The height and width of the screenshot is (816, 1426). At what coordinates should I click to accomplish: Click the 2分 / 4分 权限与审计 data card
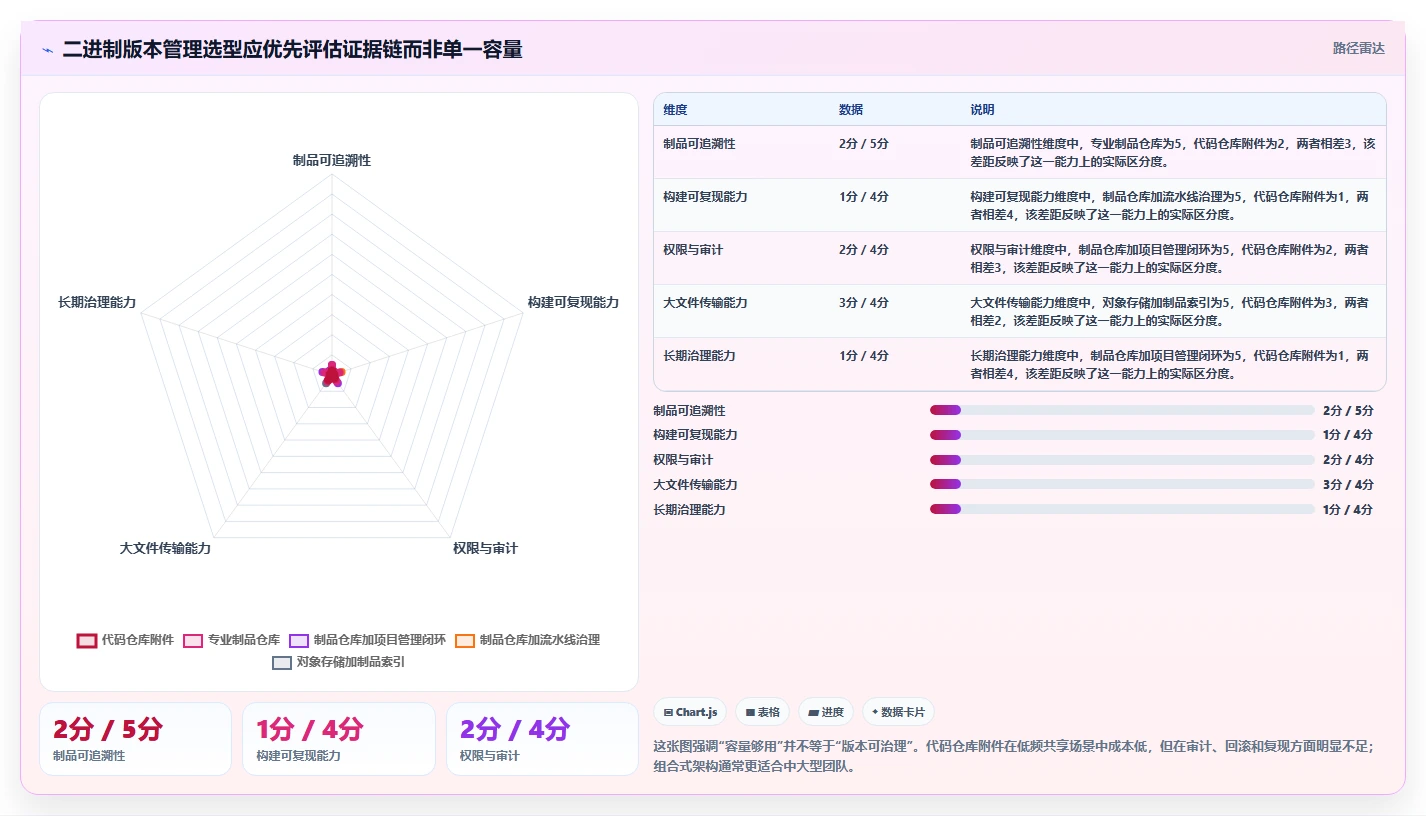(542, 739)
